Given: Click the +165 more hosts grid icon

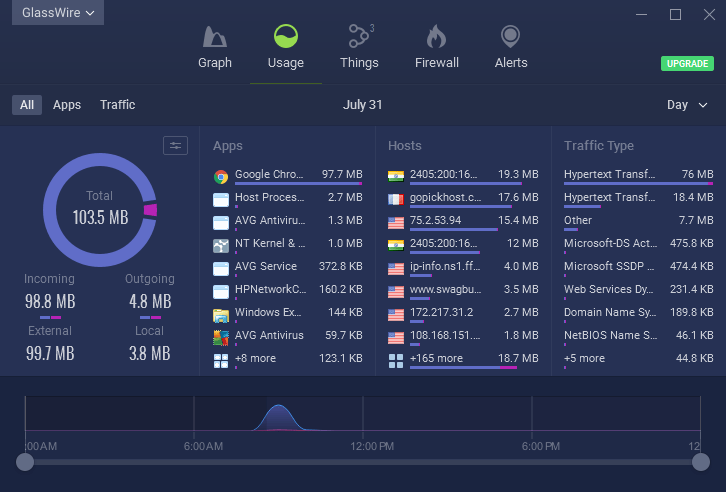Looking at the screenshot, I should (x=396, y=361).
